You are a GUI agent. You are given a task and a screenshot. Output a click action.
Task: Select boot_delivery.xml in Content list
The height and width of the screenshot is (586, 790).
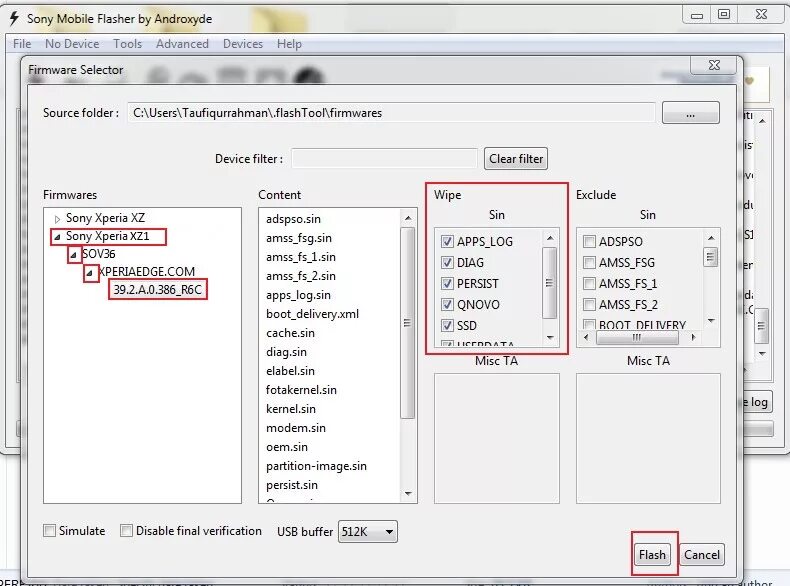coord(312,314)
